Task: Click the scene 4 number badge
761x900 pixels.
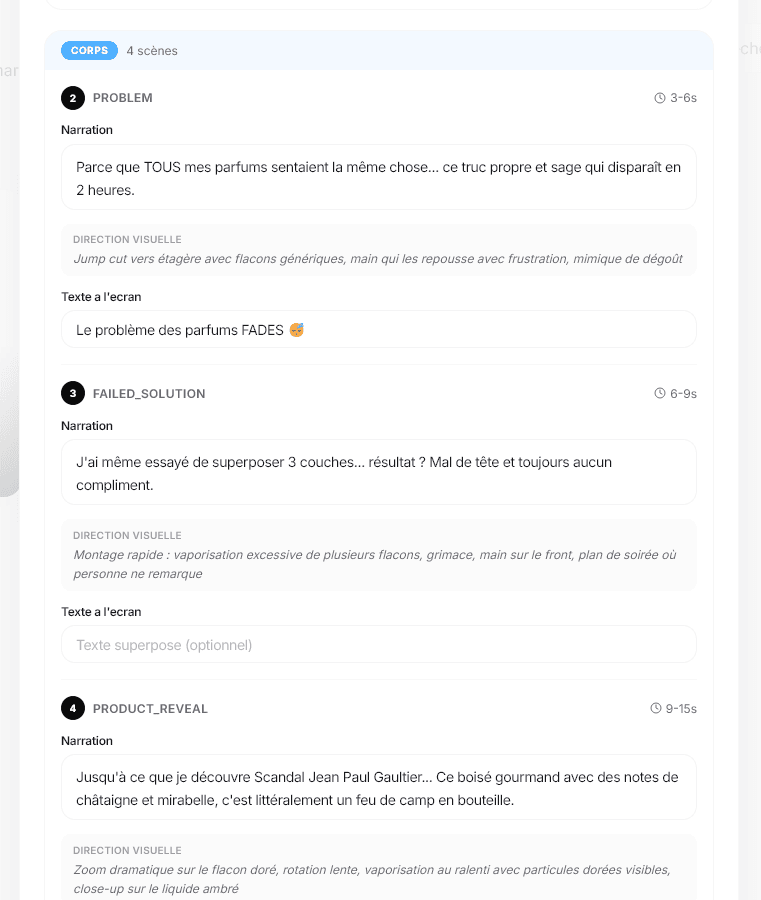Action: tap(73, 709)
